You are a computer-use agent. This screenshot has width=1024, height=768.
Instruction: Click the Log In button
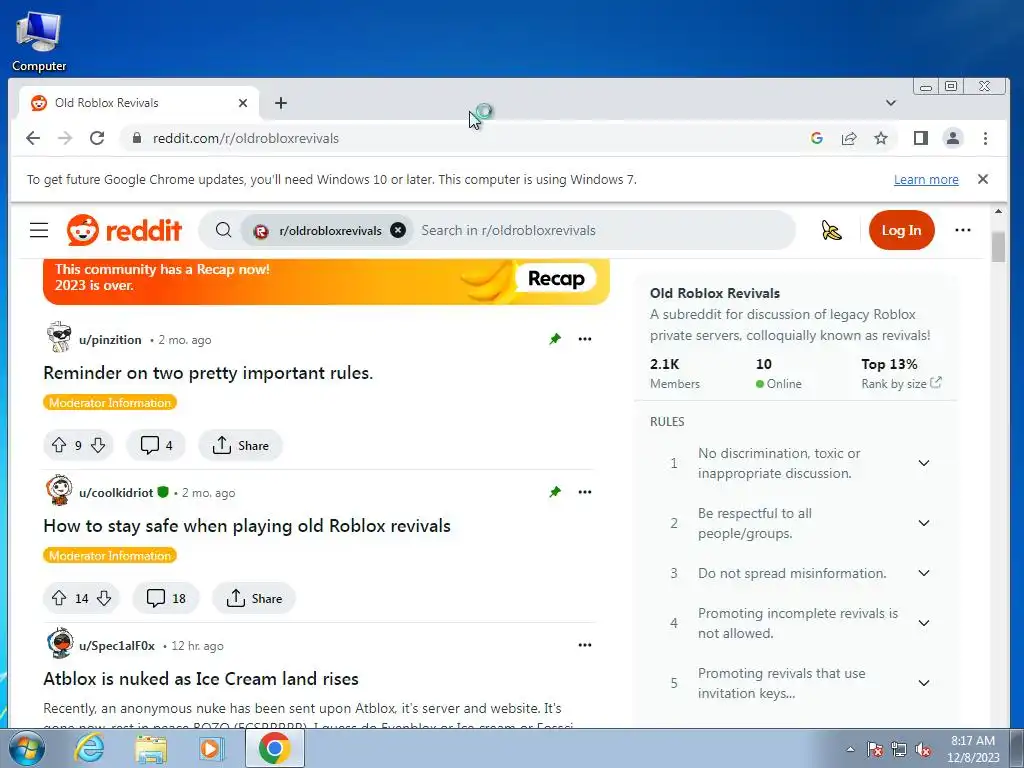(901, 230)
